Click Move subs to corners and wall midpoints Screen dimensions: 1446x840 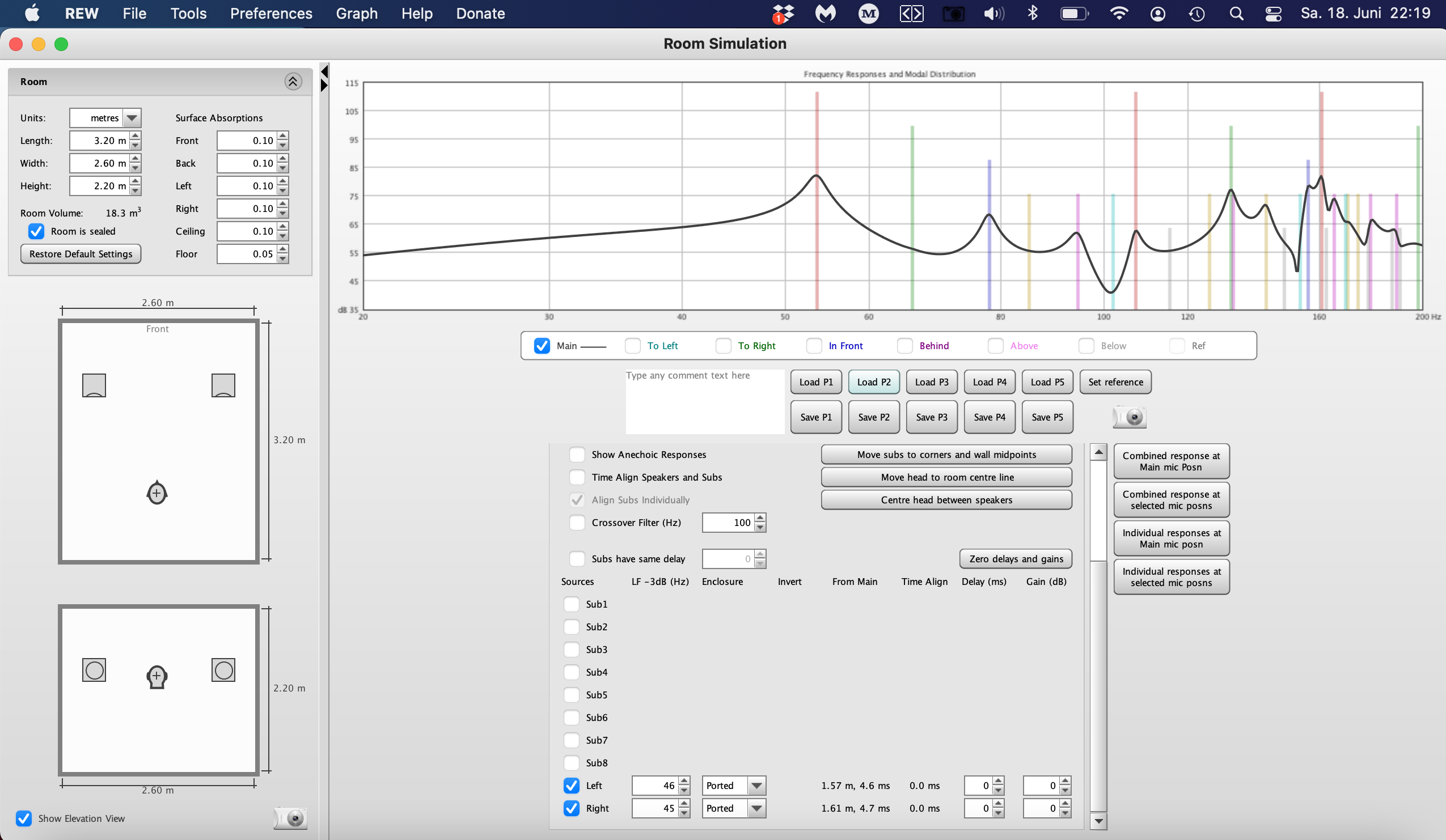pos(946,455)
